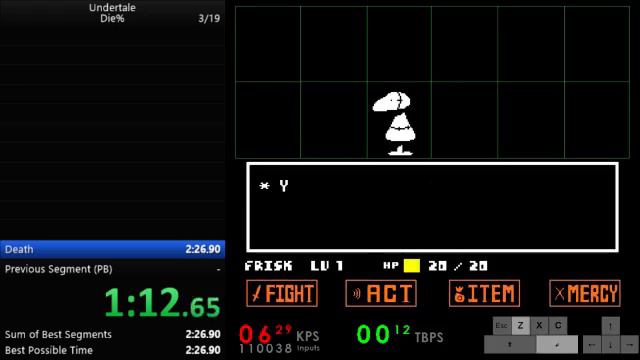Image resolution: width=640 pixels, height=360 pixels.
Task: Click the TBPS label
Action: [429, 338]
